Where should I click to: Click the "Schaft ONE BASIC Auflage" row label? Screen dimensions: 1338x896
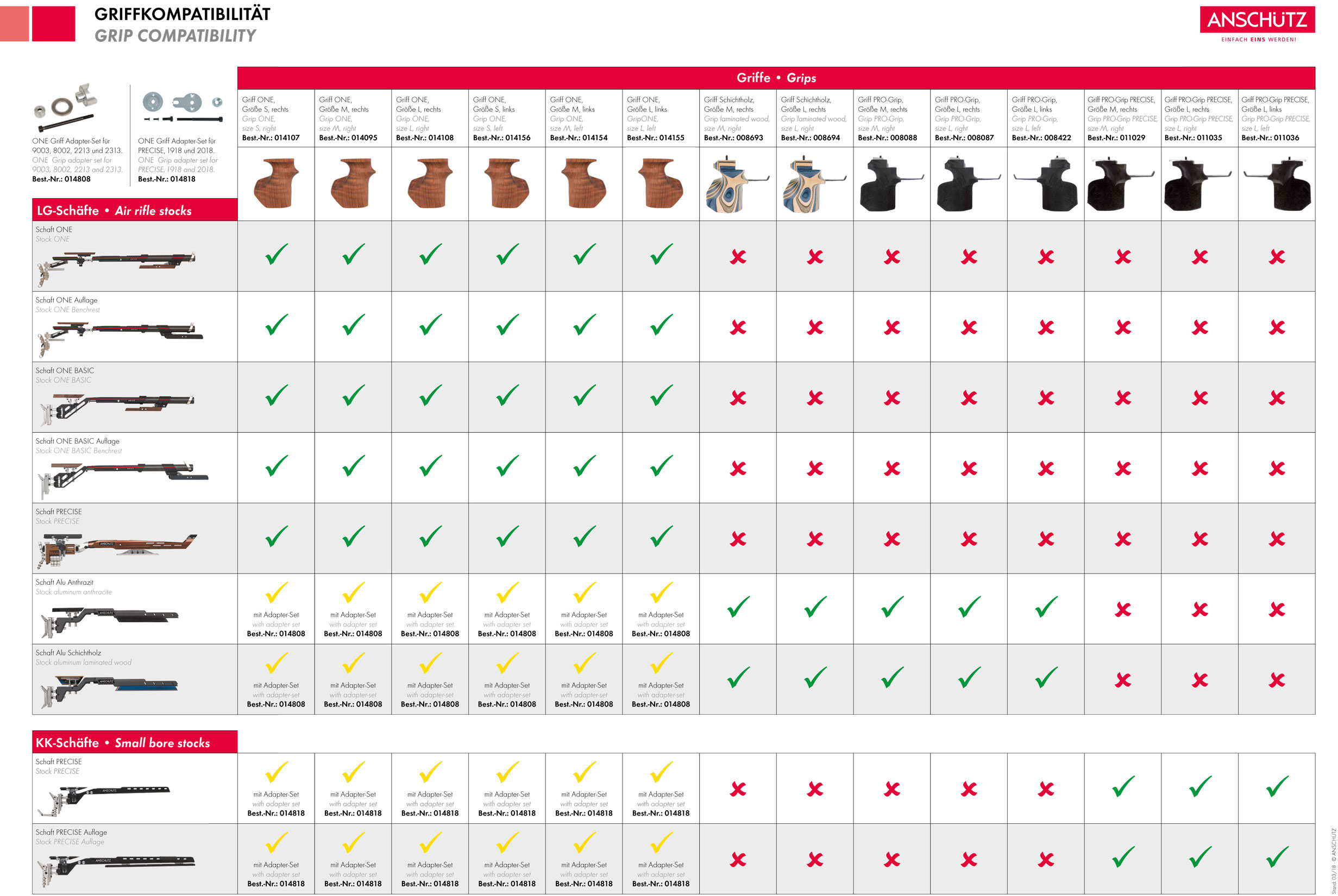pos(78,441)
